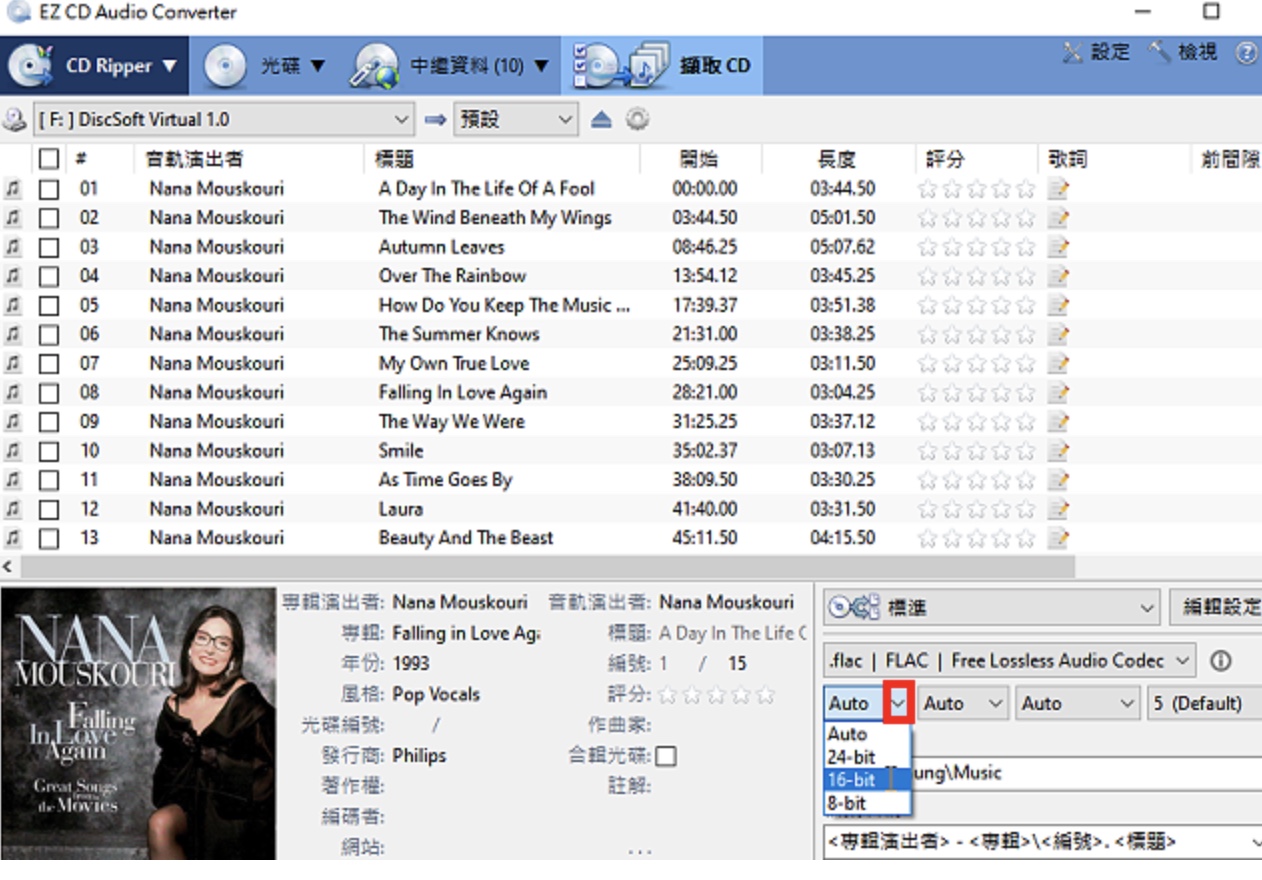Viewport: 1262px width, 880px height.
Task: Choose 24-bit from the bit depth list
Action: (868, 757)
